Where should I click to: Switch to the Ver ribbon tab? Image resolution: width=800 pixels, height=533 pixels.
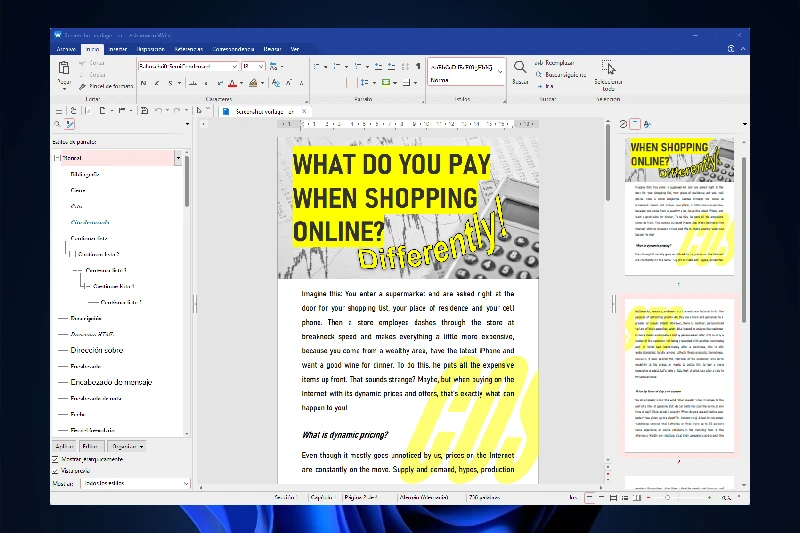295,49
